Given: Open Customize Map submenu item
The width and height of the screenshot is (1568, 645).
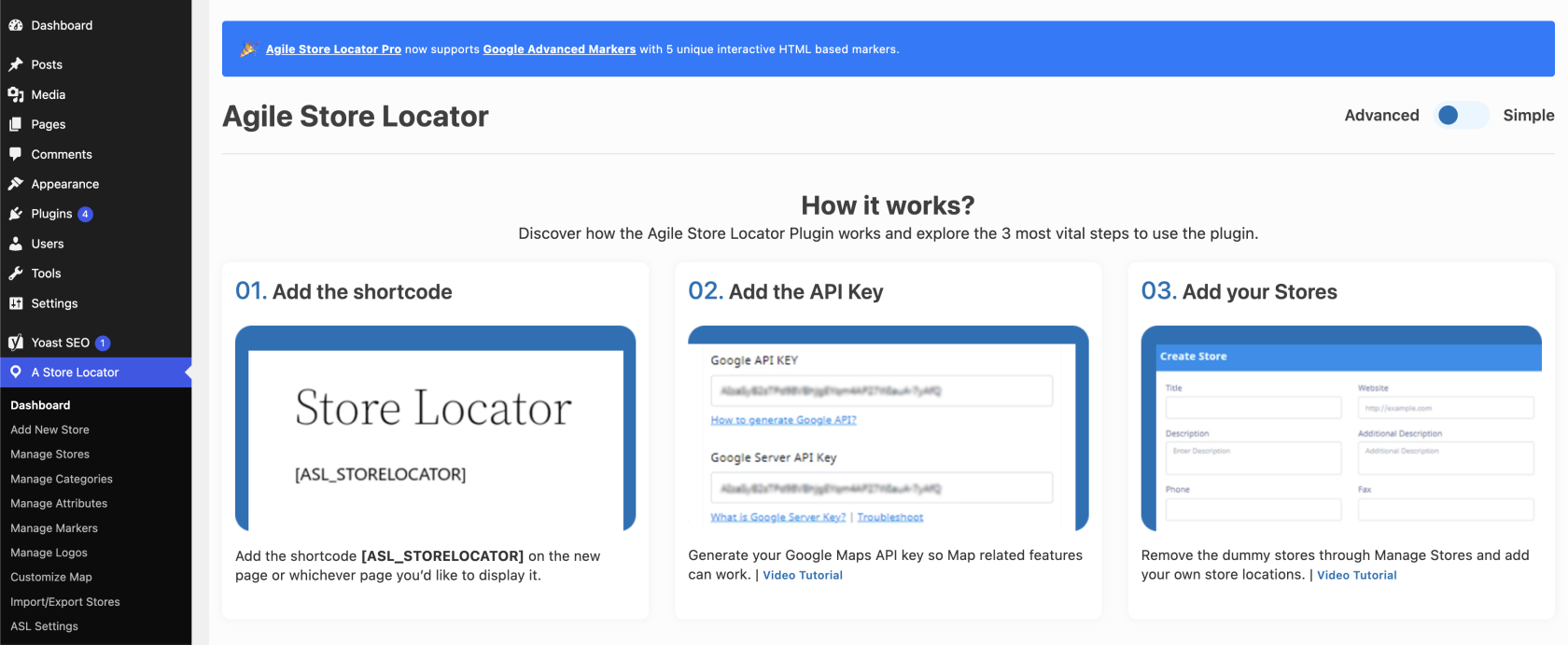Looking at the screenshot, I should 51,577.
